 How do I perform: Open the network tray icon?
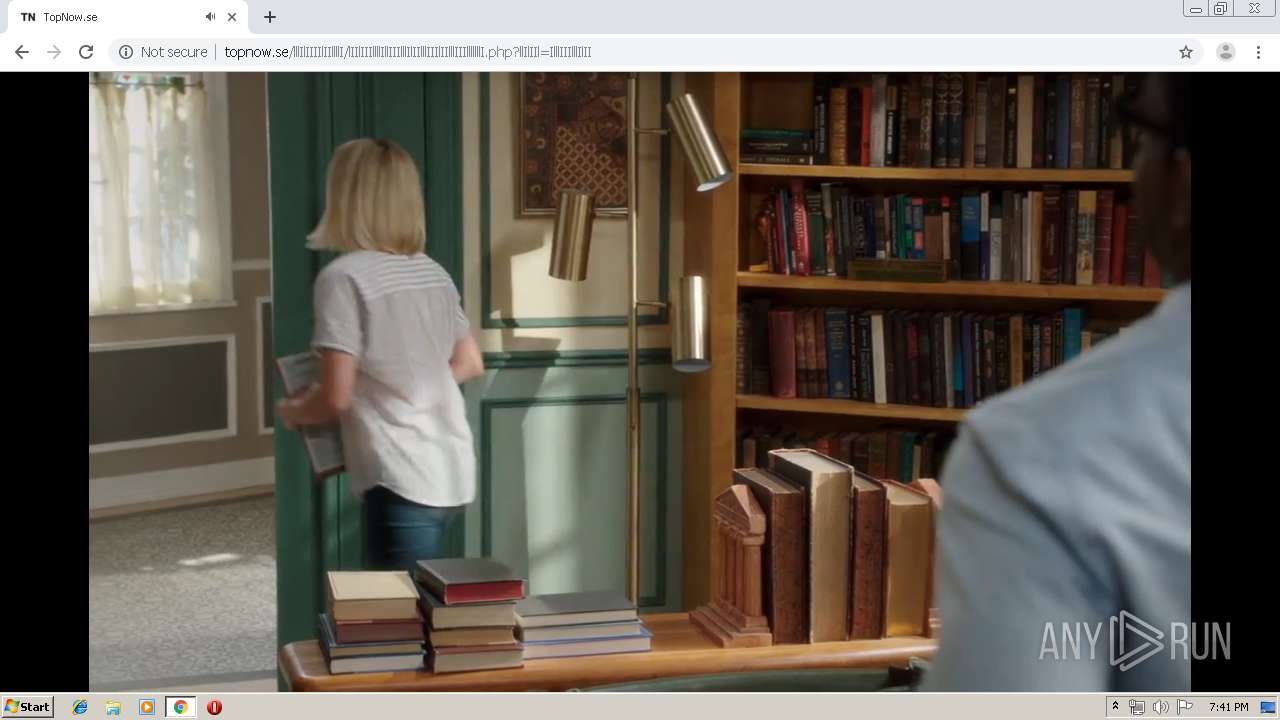[x=1137, y=707]
